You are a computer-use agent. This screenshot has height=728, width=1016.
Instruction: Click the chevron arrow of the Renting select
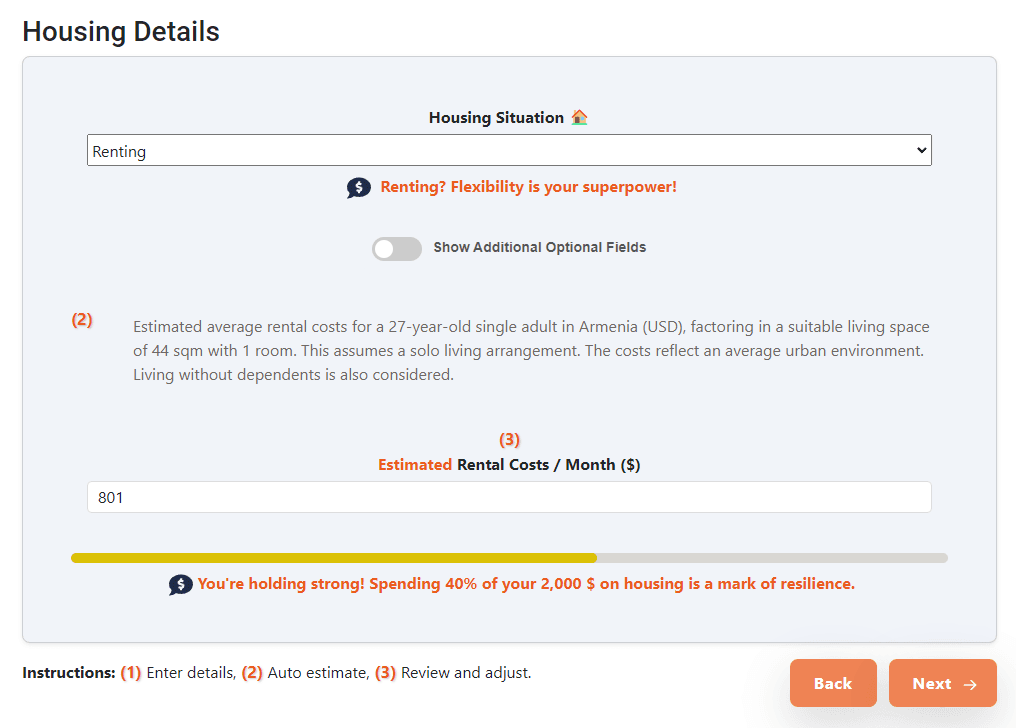point(921,151)
